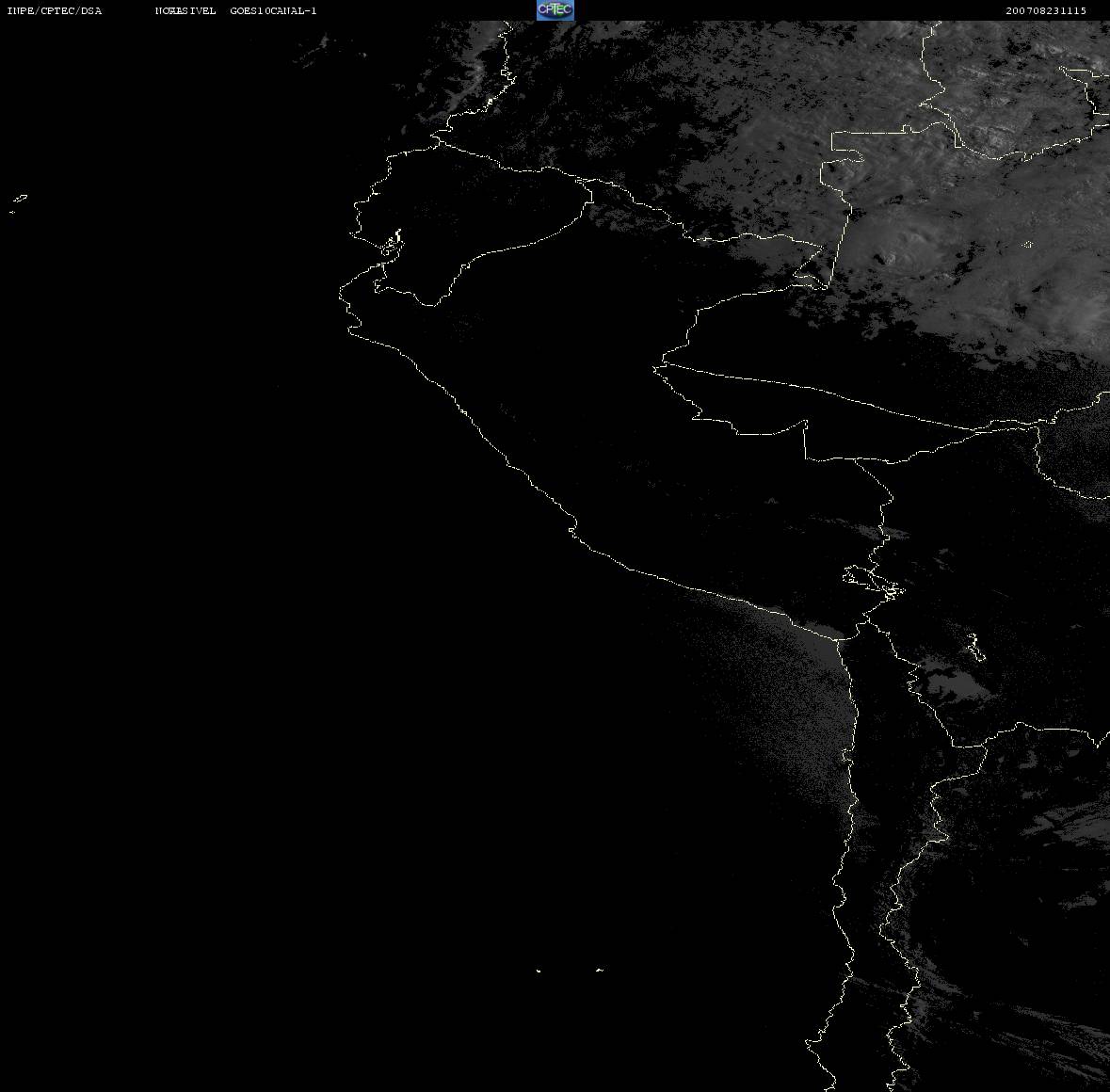Select the 200708231115 timestamp
This screenshot has width=1110, height=1092.
[1046, 10]
